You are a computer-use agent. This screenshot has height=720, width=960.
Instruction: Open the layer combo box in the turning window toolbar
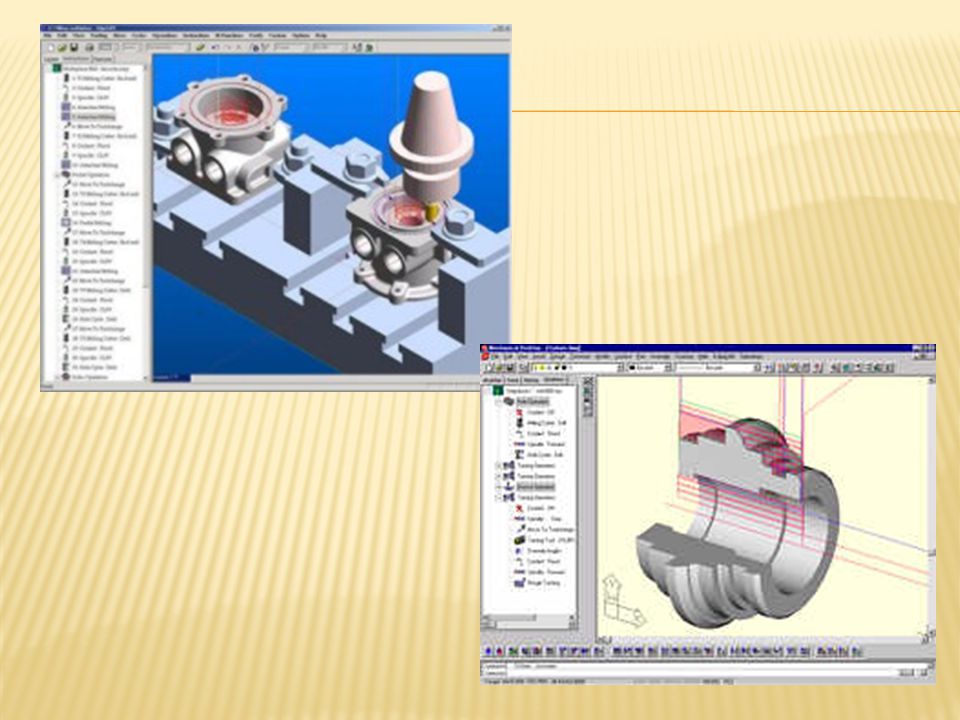pos(578,368)
